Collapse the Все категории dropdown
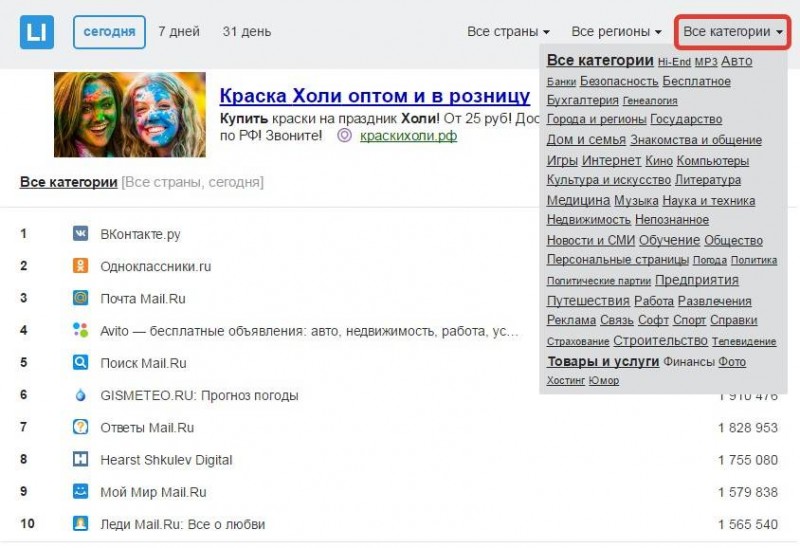This screenshot has width=800, height=548. [x=733, y=32]
